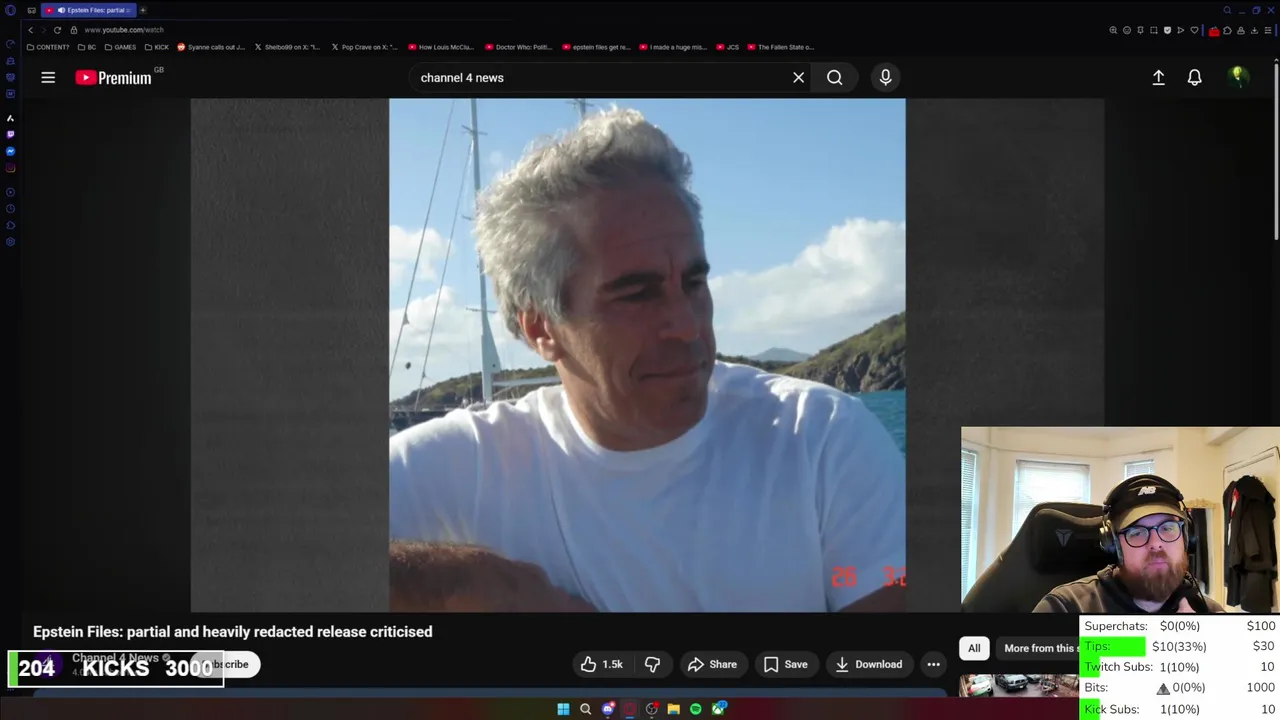Open a new browser tab
The height and width of the screenshot is (720, 1280).
(143, 10)
